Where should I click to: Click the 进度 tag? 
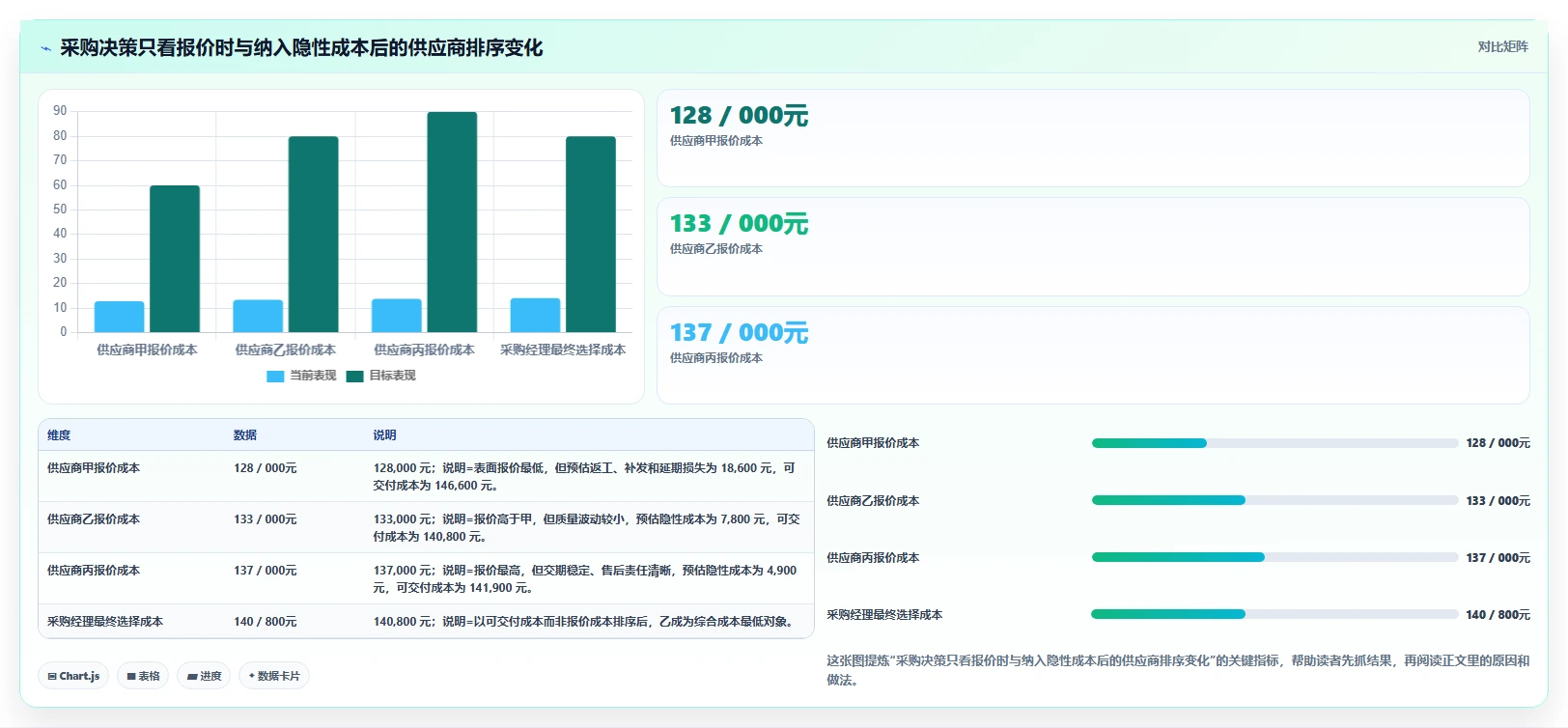click(x=205, y=676)
